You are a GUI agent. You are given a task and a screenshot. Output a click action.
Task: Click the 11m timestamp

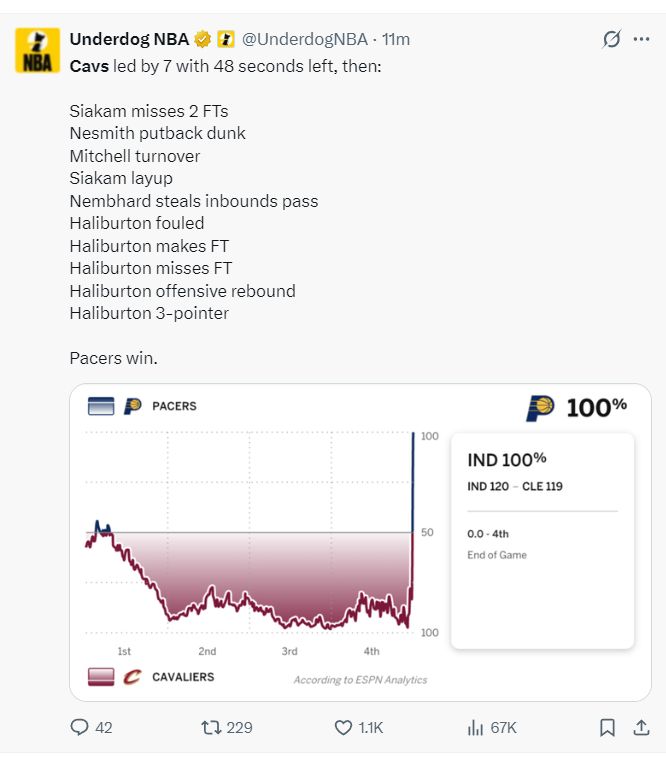pos(396,39)
